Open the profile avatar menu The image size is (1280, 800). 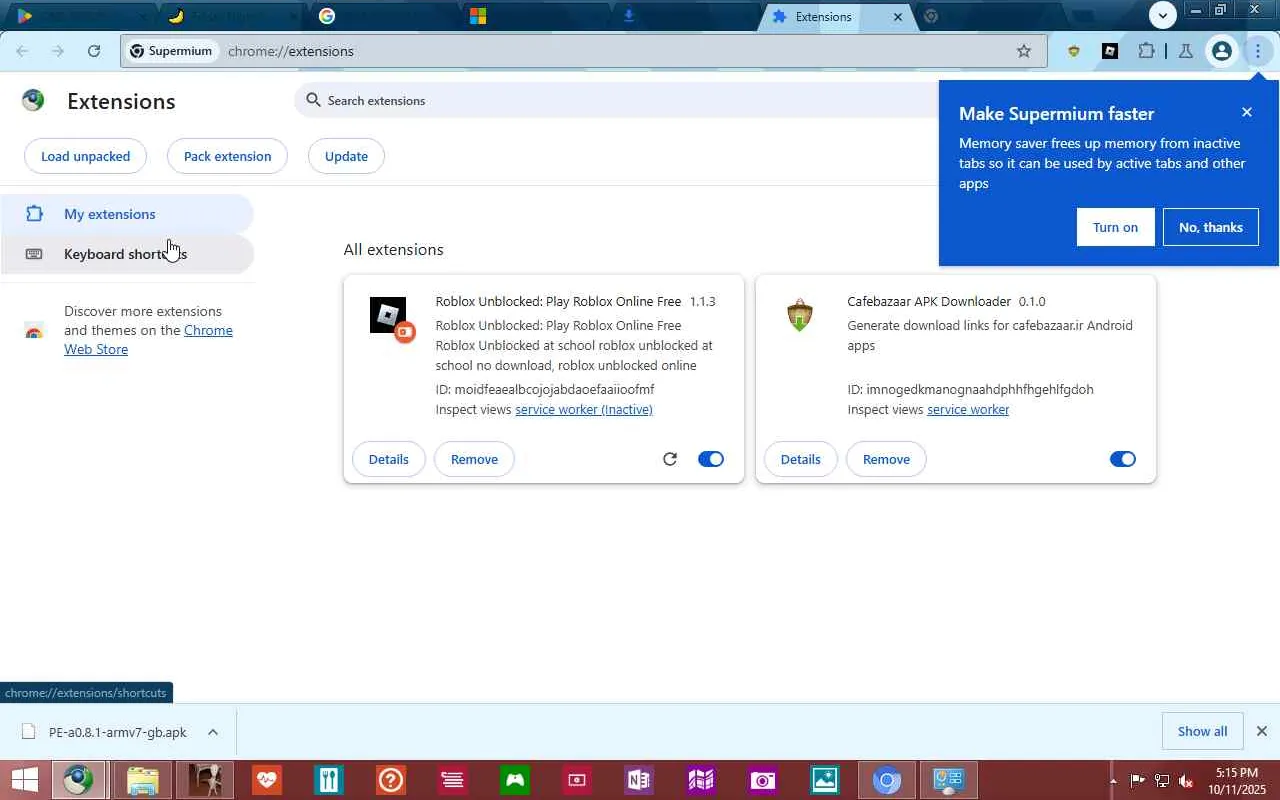click(1221, 51)
